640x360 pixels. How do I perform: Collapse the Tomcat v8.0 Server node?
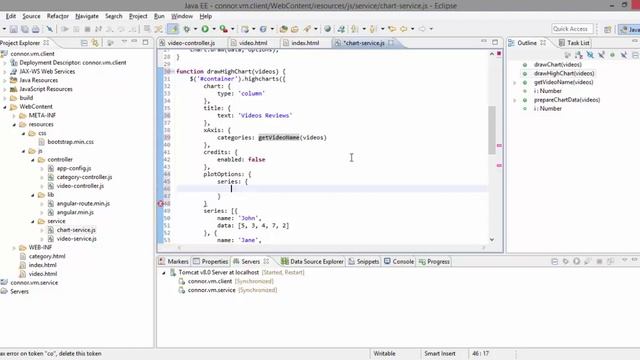click(164, 273)
